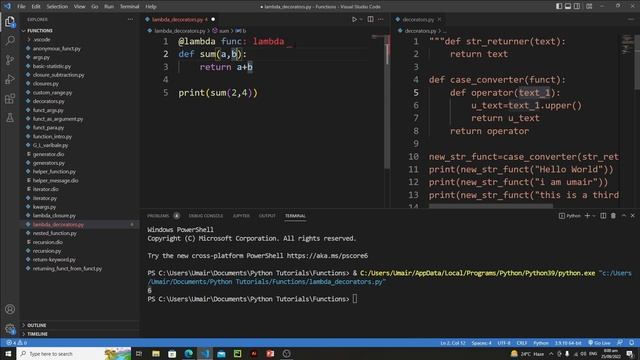The image size is (640, 360).
Task: Open more actions for left editor group
Action: pos(380,19)
